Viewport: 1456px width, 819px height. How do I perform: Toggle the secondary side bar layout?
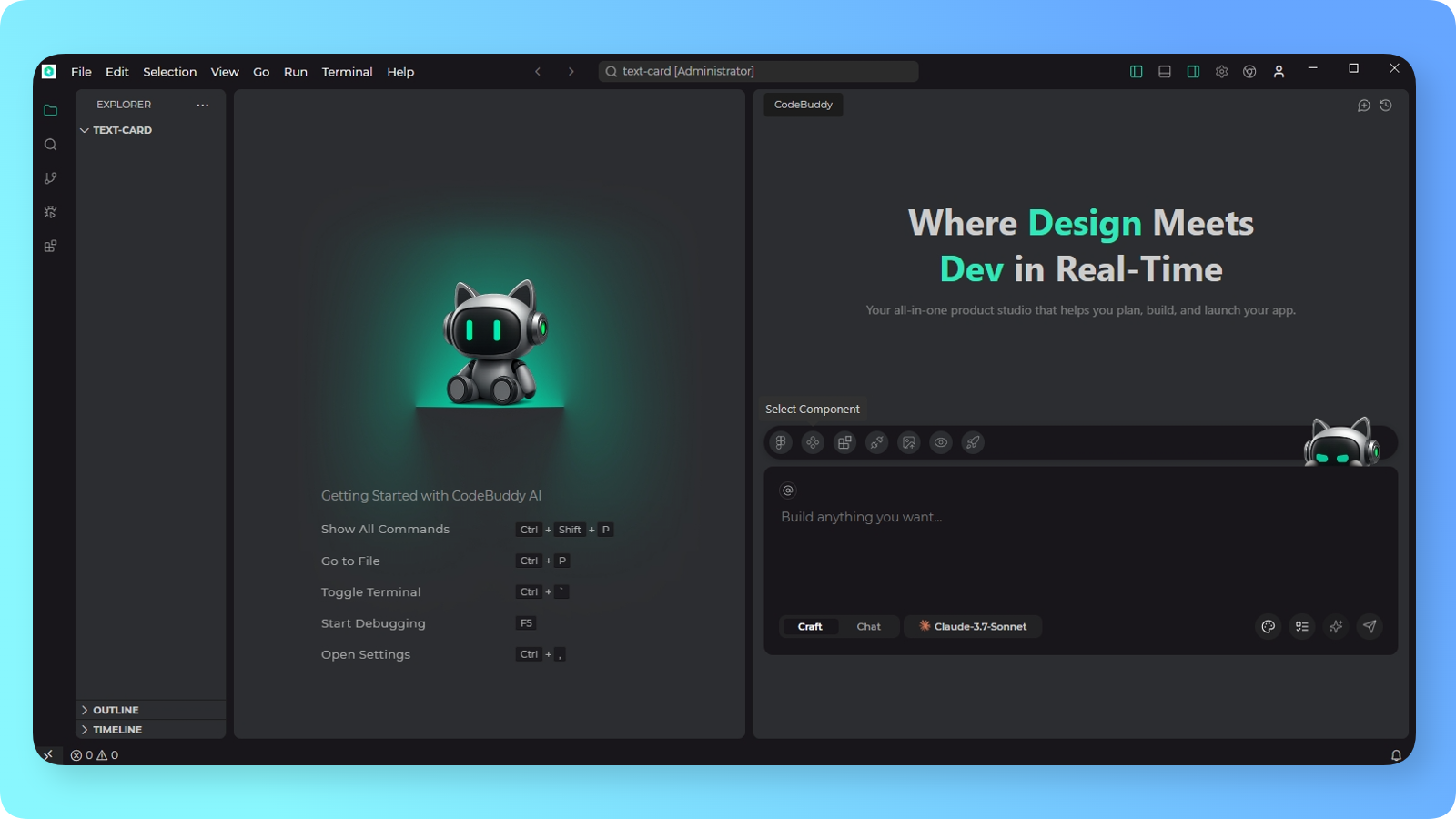click(x=1193, y=72)
